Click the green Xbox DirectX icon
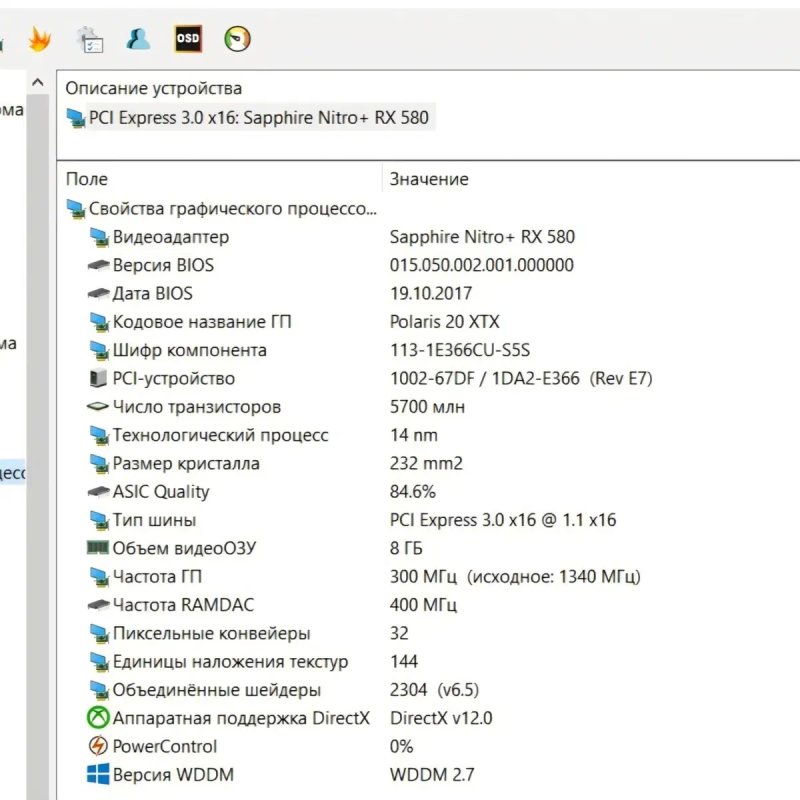The image size is (800, 800). point(98,718)
